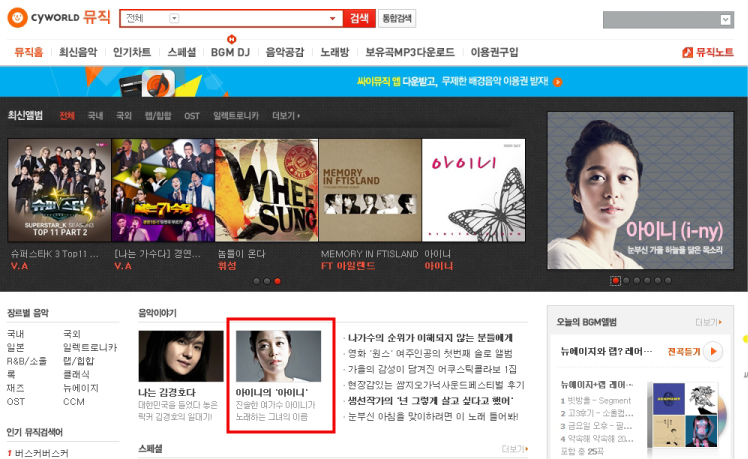The width and height of the screenshot is (748, 459).
Task: Click the top search term 버스커버스커
Action: tap(41, 453)
